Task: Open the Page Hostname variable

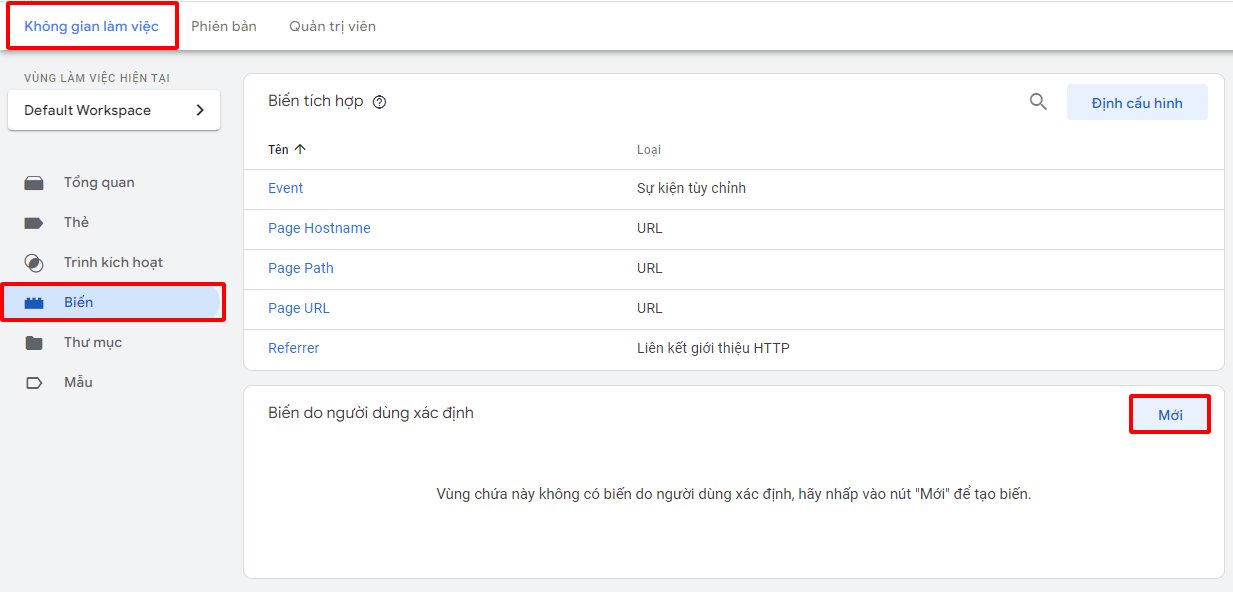Action: click(x=319, y=228)
